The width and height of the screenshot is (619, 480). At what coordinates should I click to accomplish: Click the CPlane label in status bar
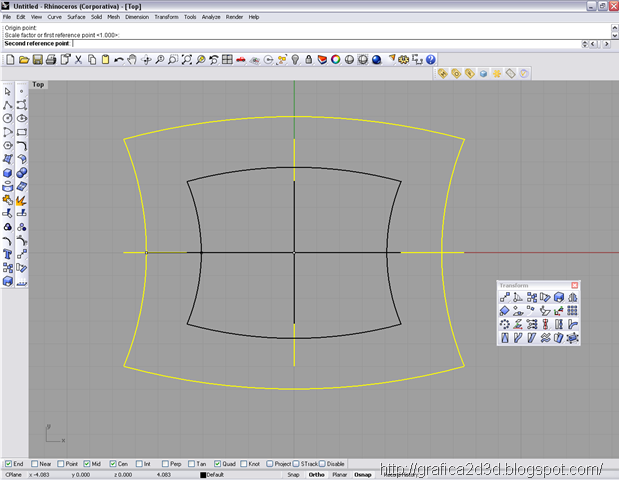coord(13,474)
